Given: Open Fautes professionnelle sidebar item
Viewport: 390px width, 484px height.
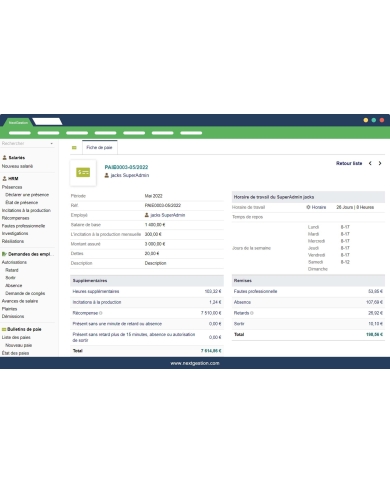Looking at the screenshot, I should pos(23,226).
